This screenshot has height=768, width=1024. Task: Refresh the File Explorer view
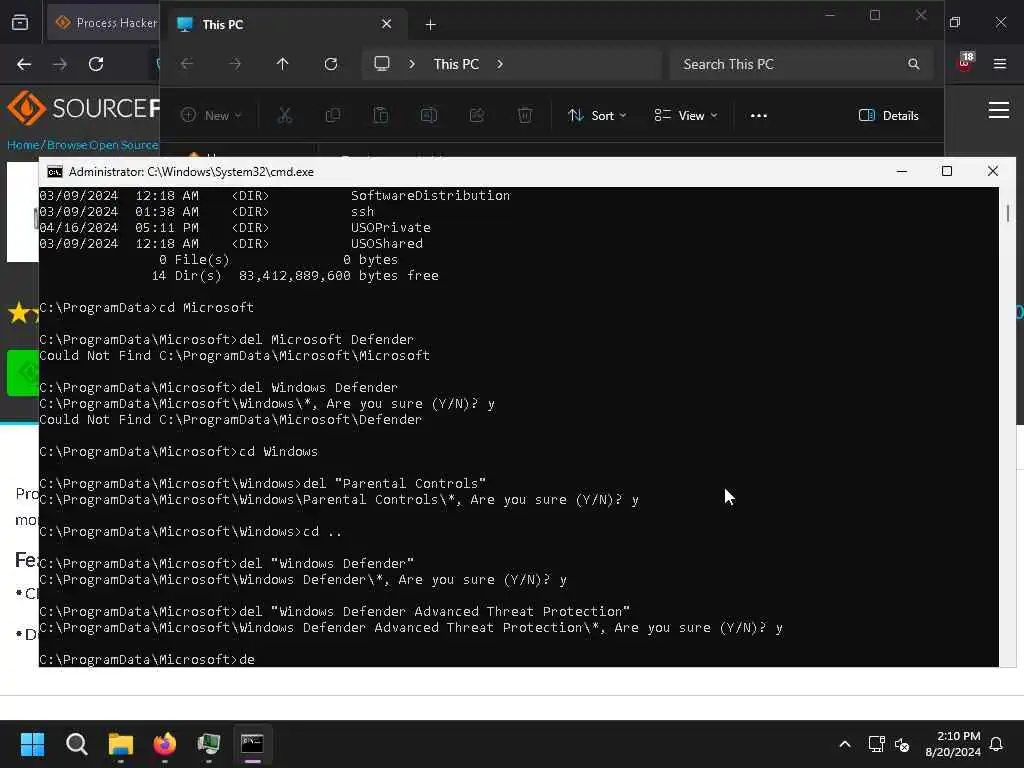(331, 64)
